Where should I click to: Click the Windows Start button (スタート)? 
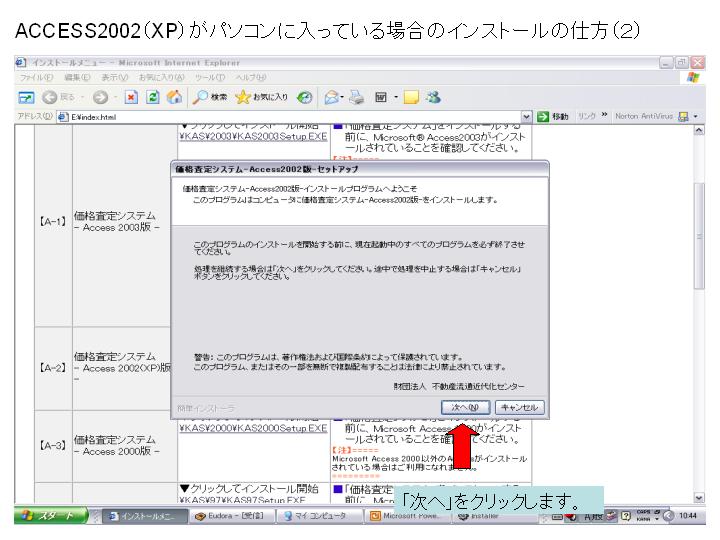tap(51, 516)
